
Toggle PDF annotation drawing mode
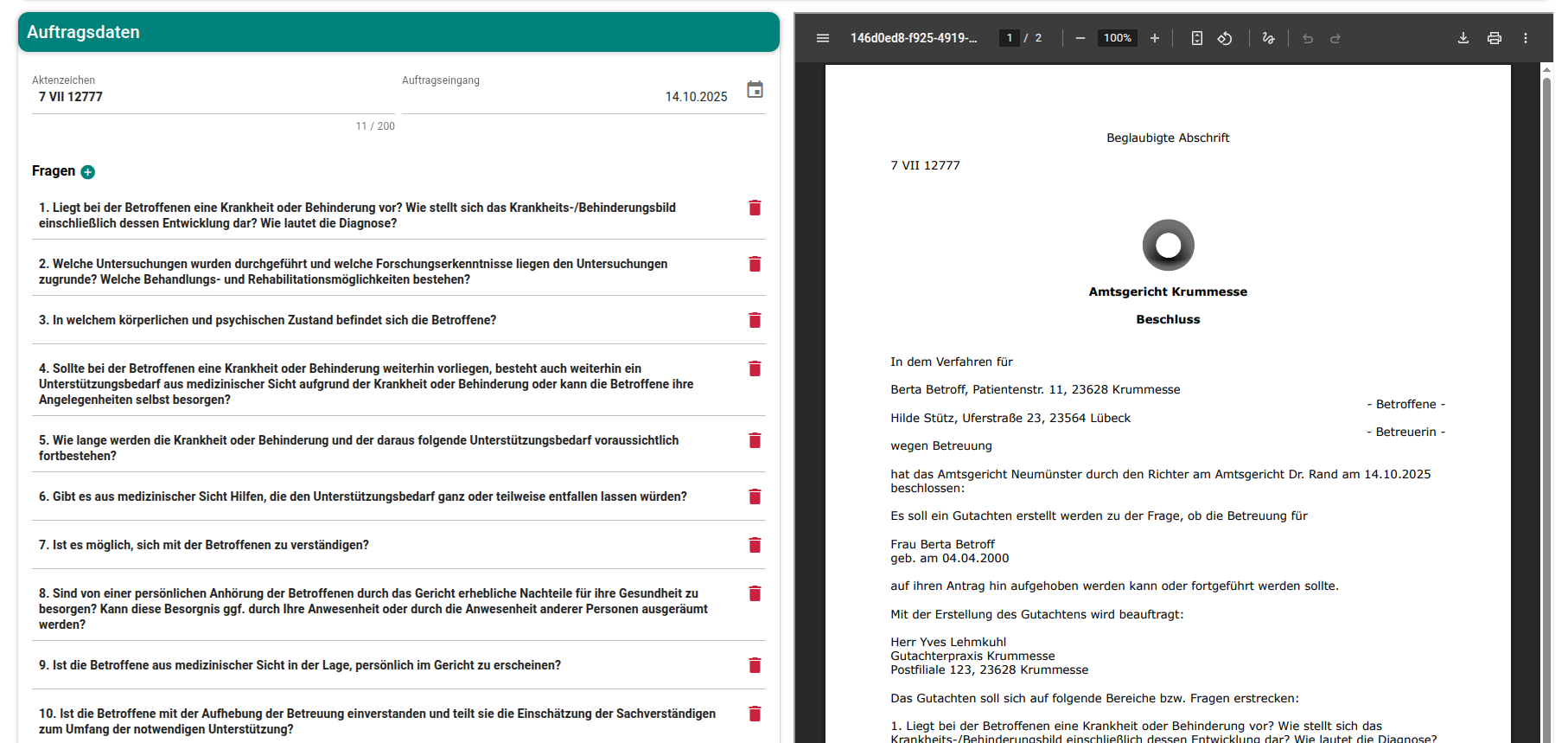[x=1268, y=38]
